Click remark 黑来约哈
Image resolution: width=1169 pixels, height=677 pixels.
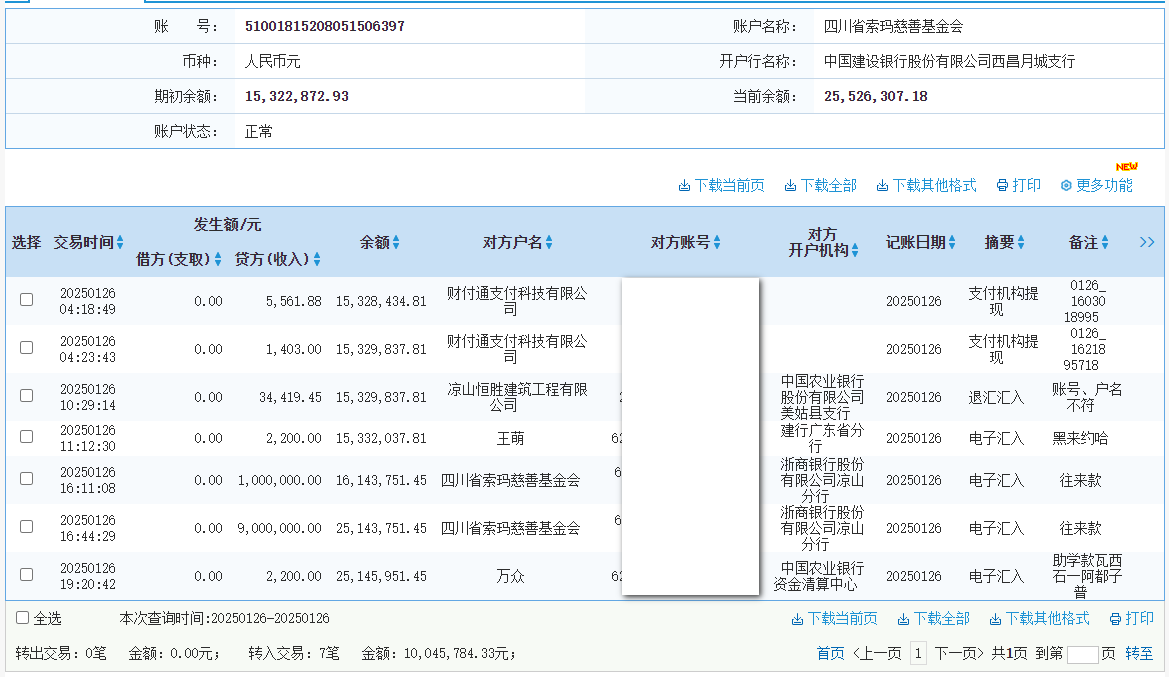click(x=1080, y=438)
